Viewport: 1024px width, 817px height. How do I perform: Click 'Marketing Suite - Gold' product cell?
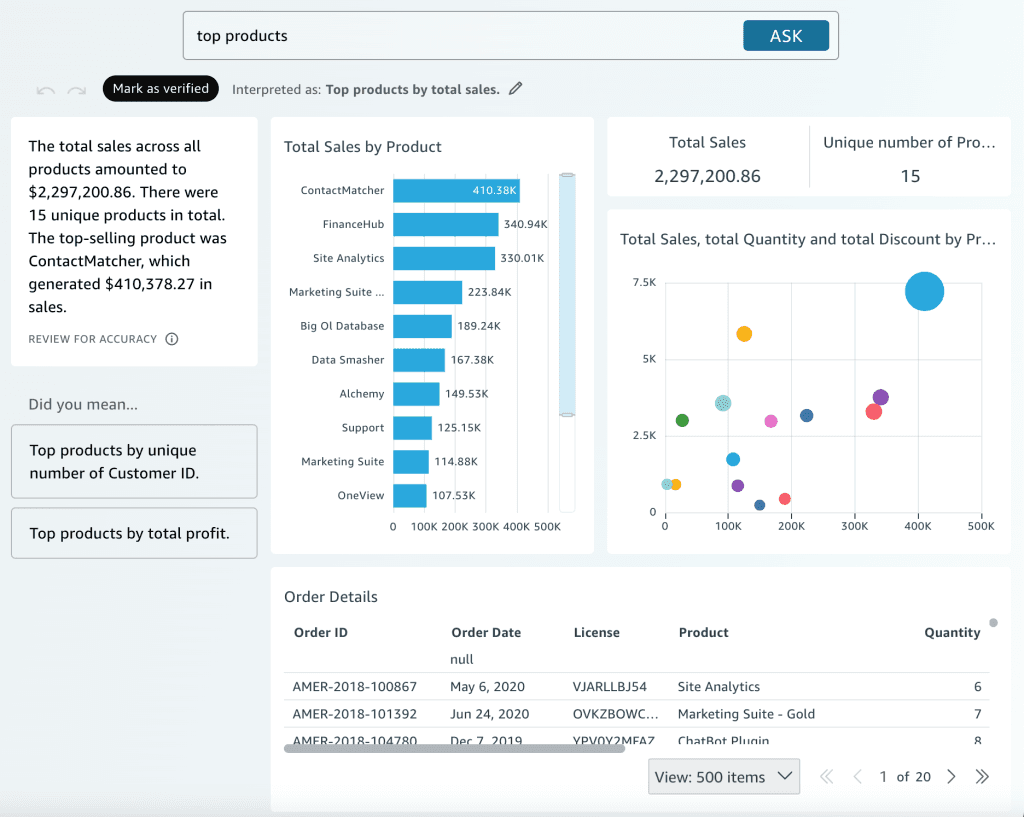746,714
